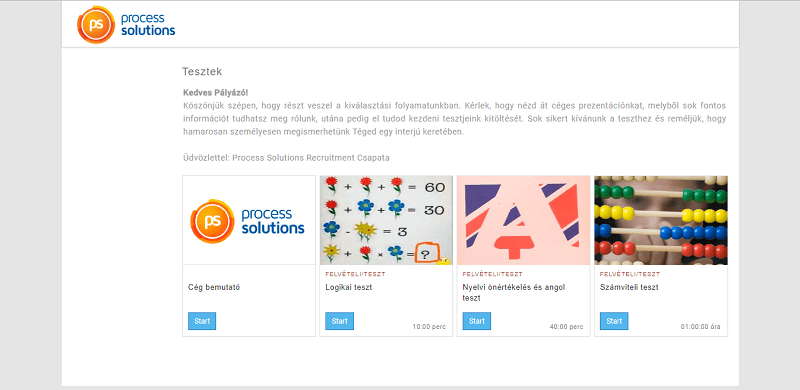Click the Tesztek page heading
800x390 pixels.
tap(202, 72)
